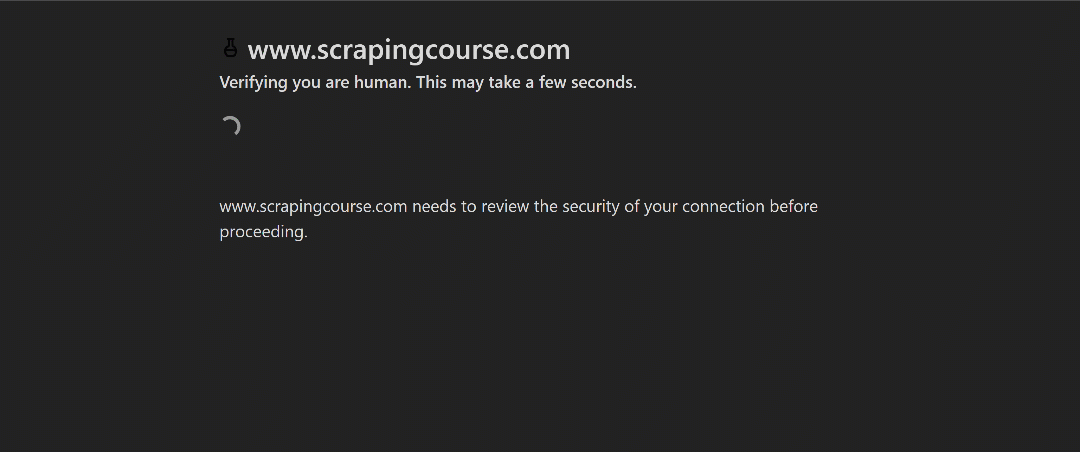Click the domain name in the bottom paragraph
The width and height of the screenshot is (1080, 452).
click(313, 207)
